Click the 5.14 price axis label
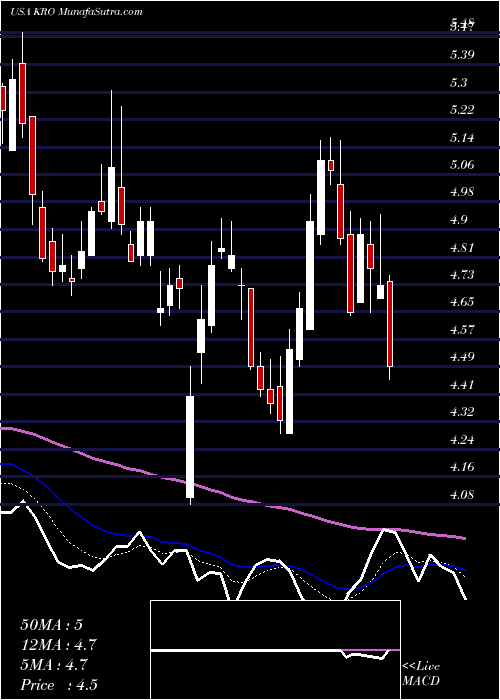 (463, 138)
